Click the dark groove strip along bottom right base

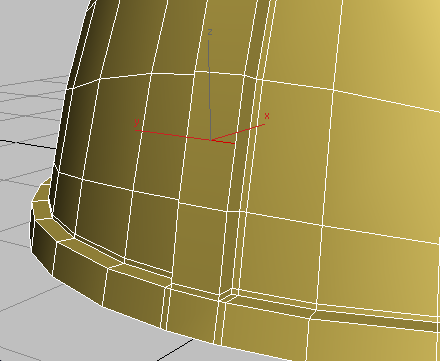click(377, 319)
